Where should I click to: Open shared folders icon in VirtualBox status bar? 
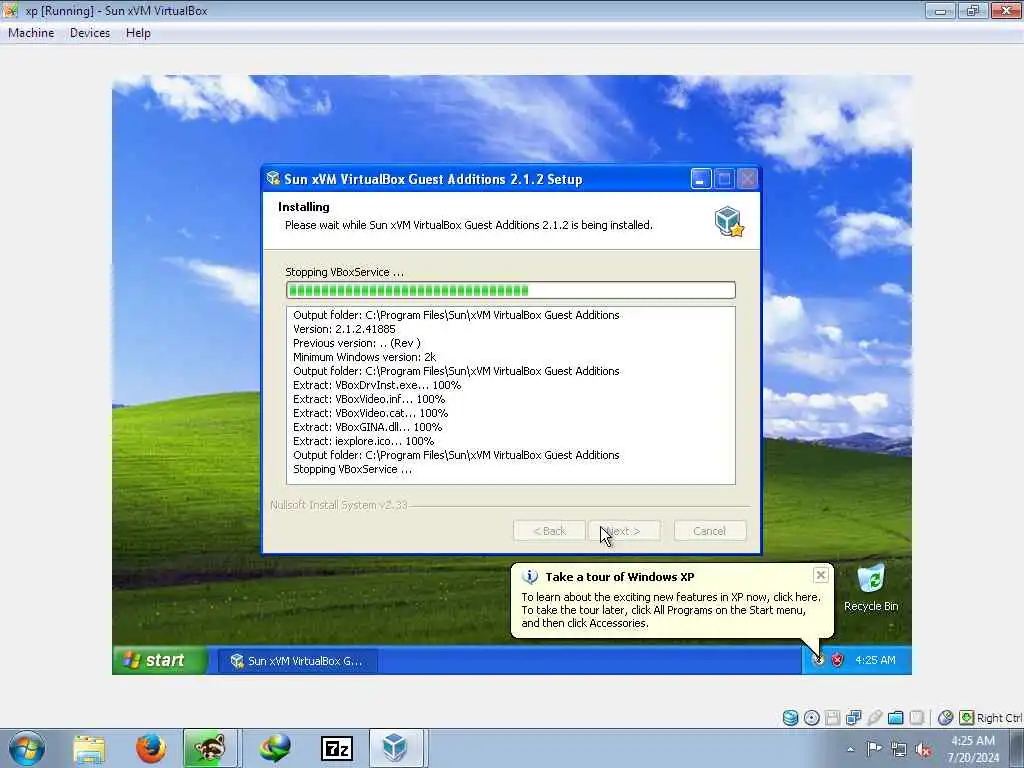click(895, 718)
